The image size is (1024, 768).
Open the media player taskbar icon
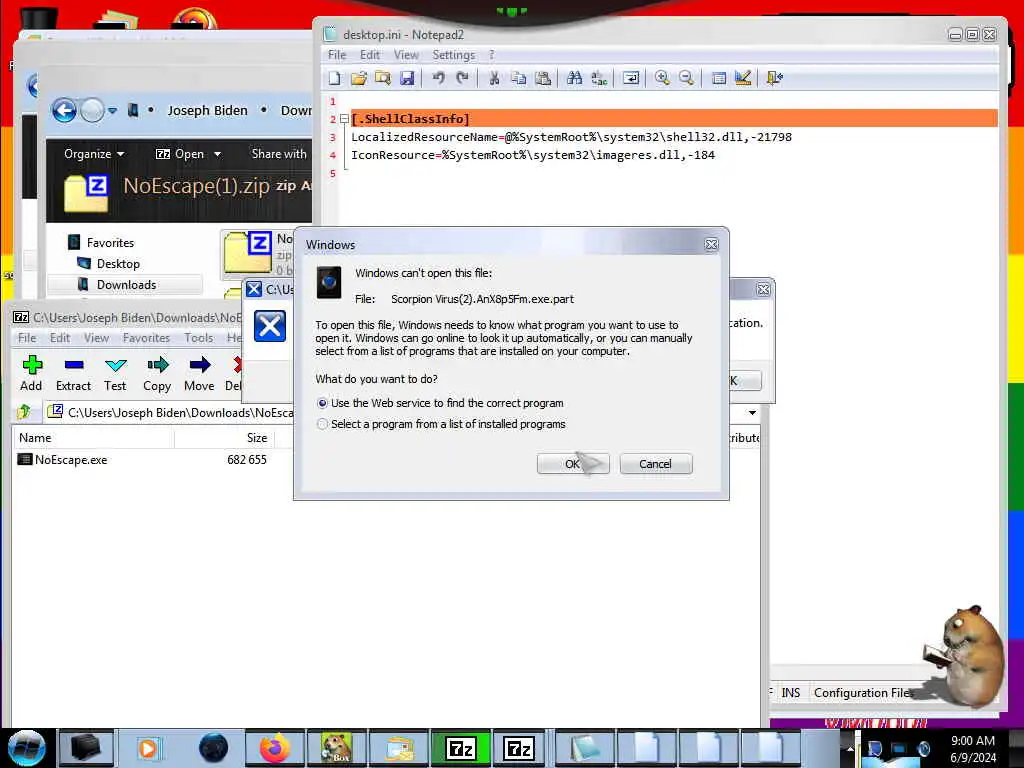click(x=148, y=748)
